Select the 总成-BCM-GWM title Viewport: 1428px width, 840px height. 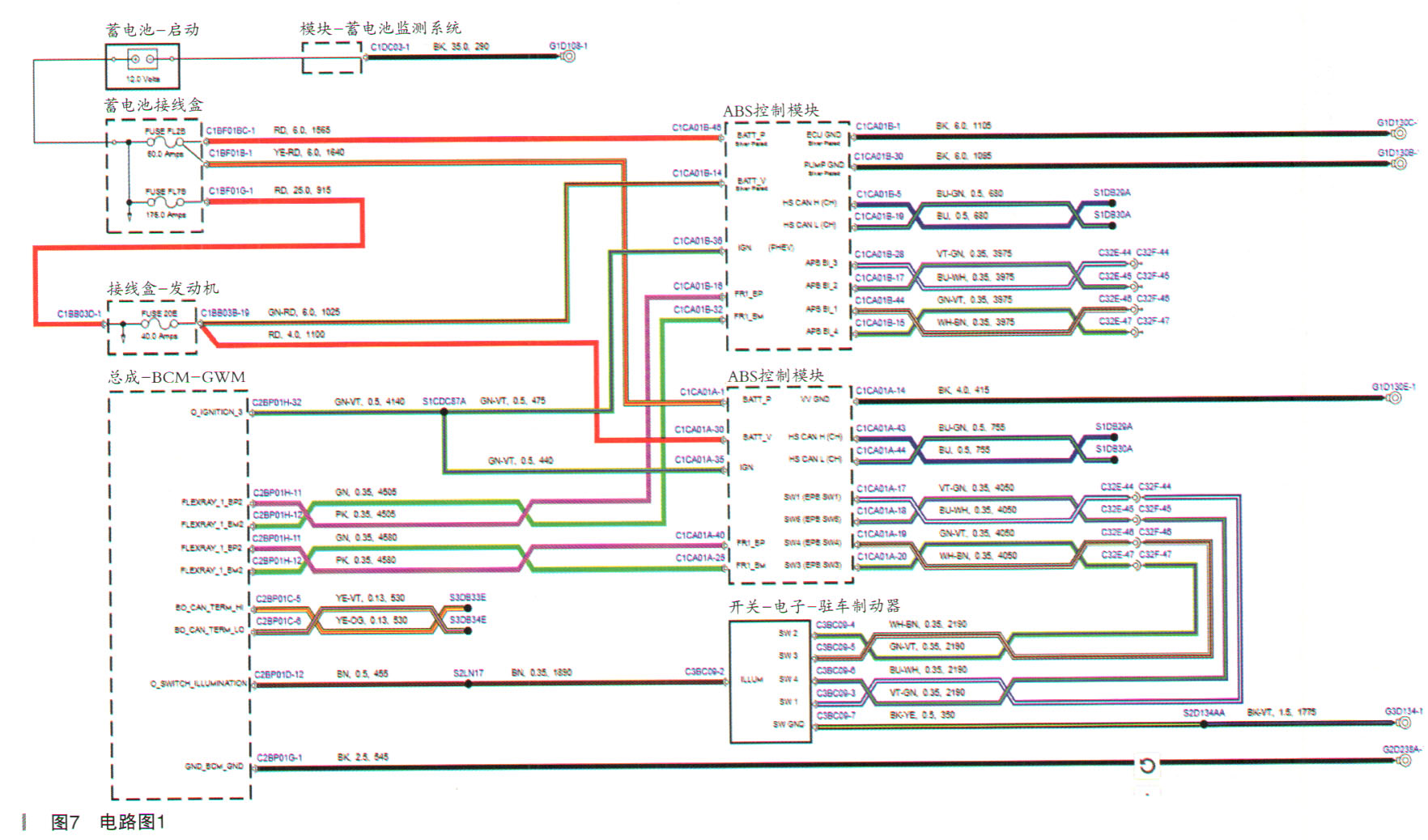point(176,377)
